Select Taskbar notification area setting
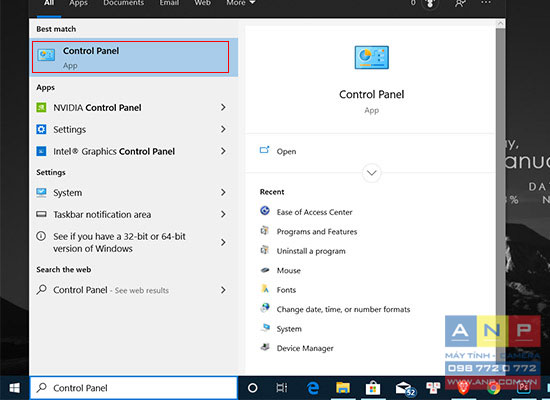Viewport: 550px width, 400px height. [133, 214]
